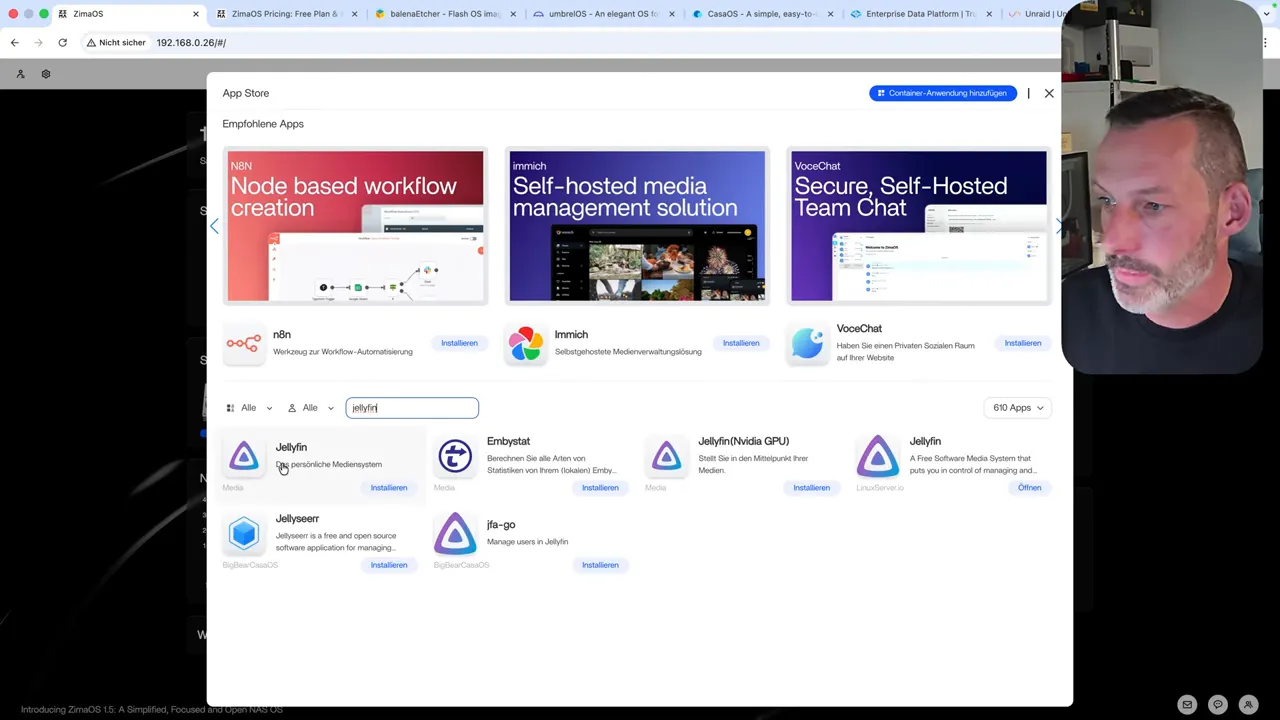Image resolution: width=1280 pixels, height=720 pixels.
Task: Open the author filter dropdown 'Alle'
Action: 310,408
